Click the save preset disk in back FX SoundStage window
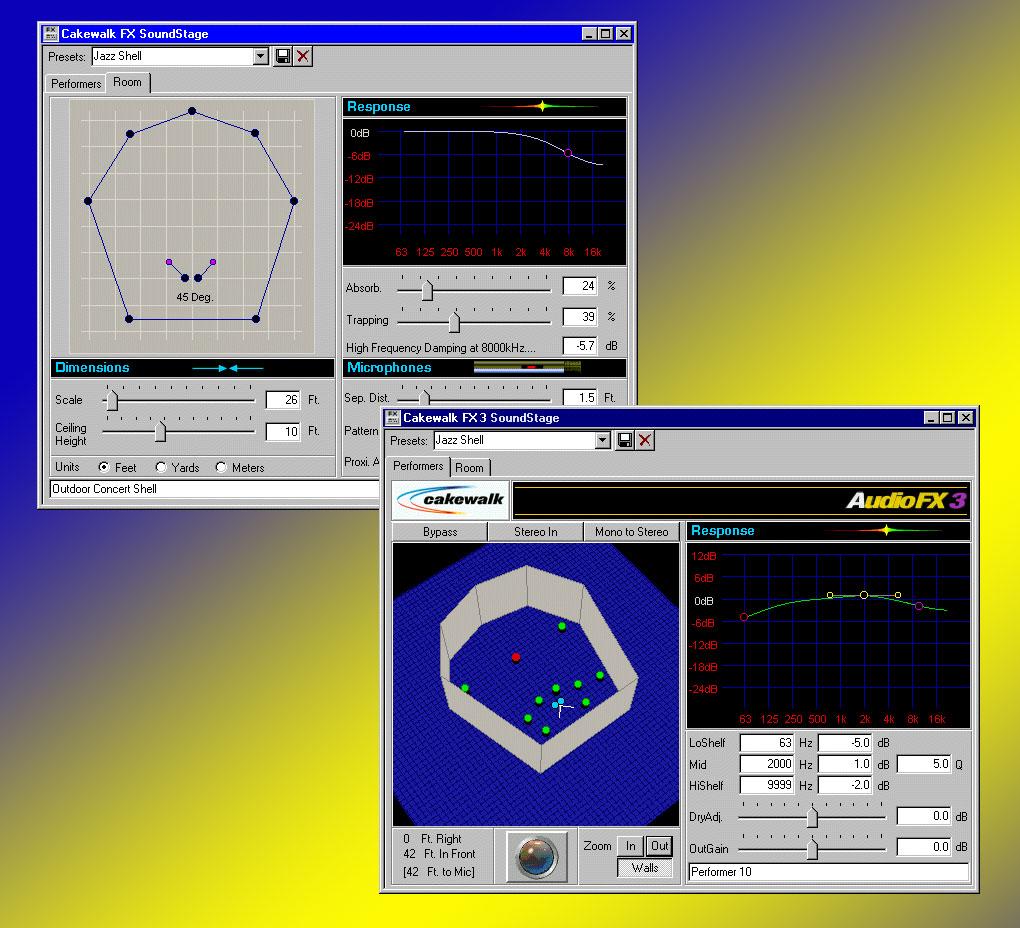Viewport: 1020px width, 928px height. pyautogui.click(x=283, y=57)
